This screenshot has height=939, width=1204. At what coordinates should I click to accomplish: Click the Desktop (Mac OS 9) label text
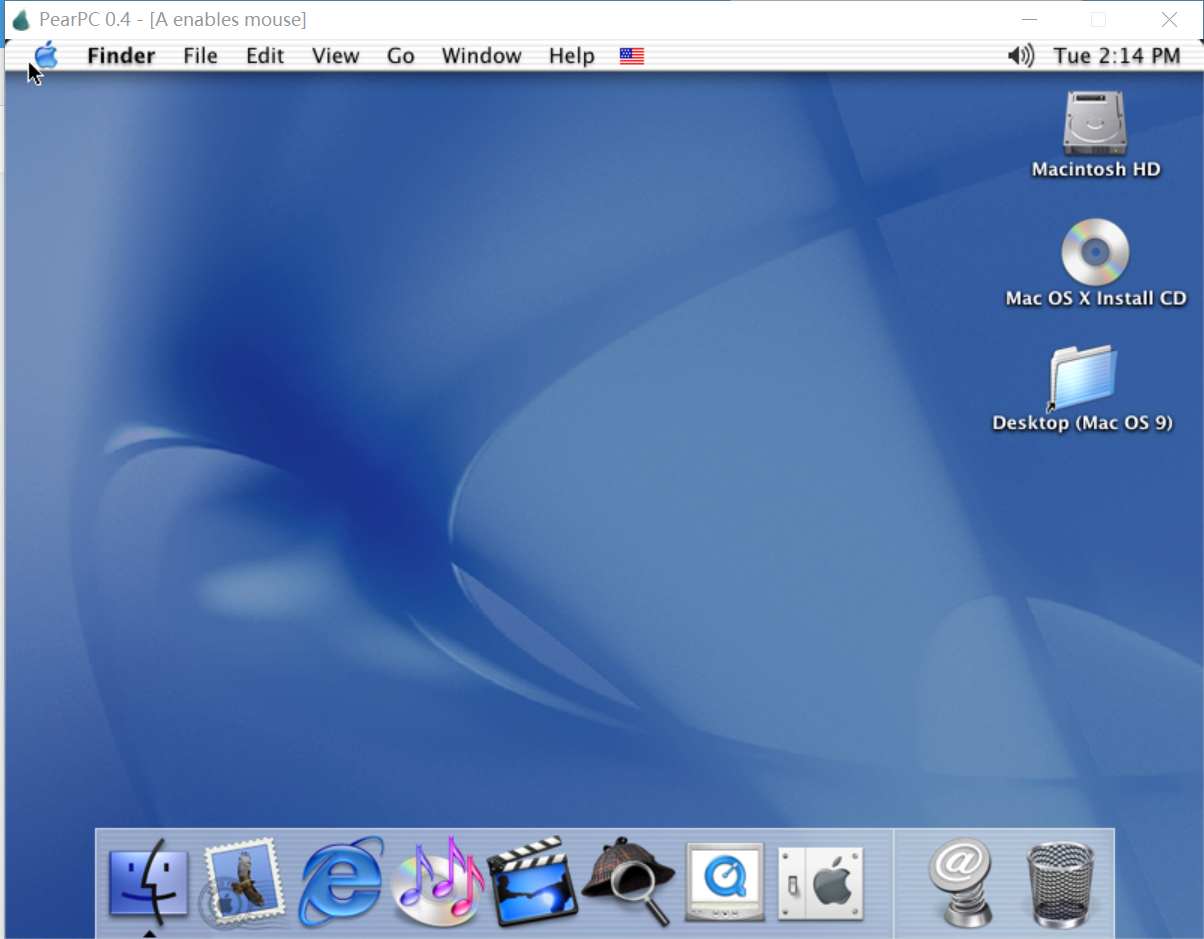click(1082, 423)
